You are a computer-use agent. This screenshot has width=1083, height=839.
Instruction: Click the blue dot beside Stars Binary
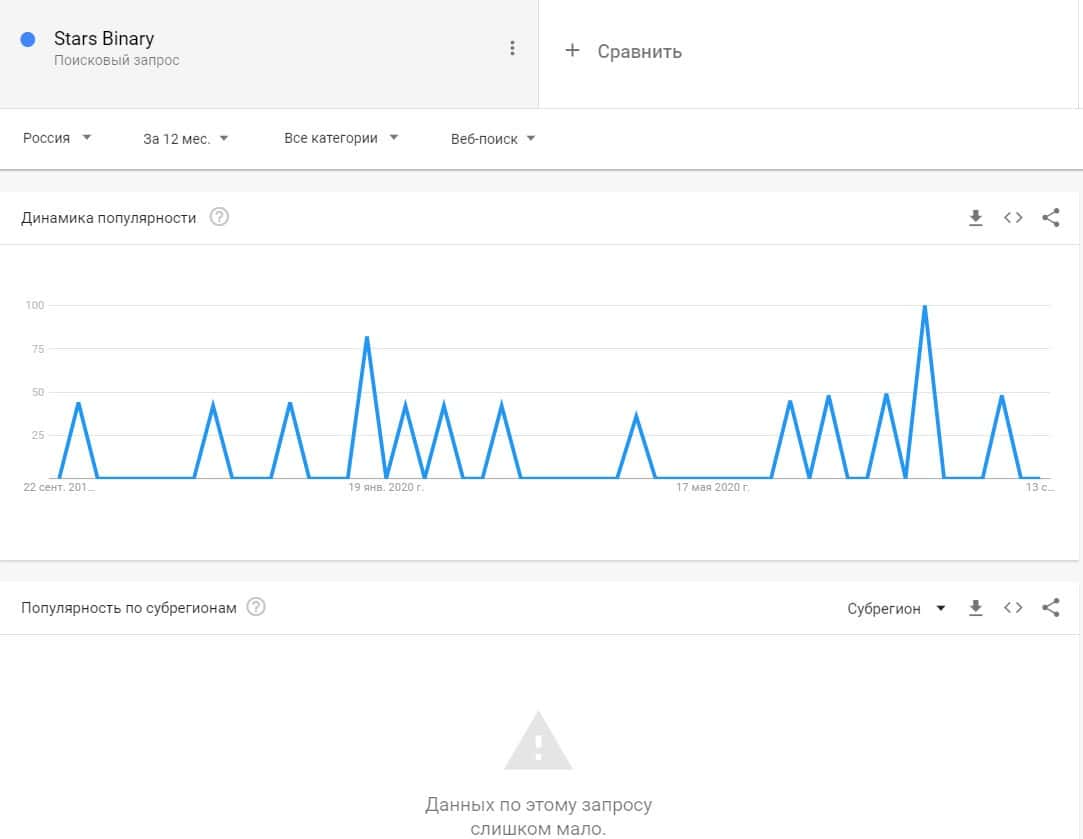pyautogui.click(x=28, y=39)
